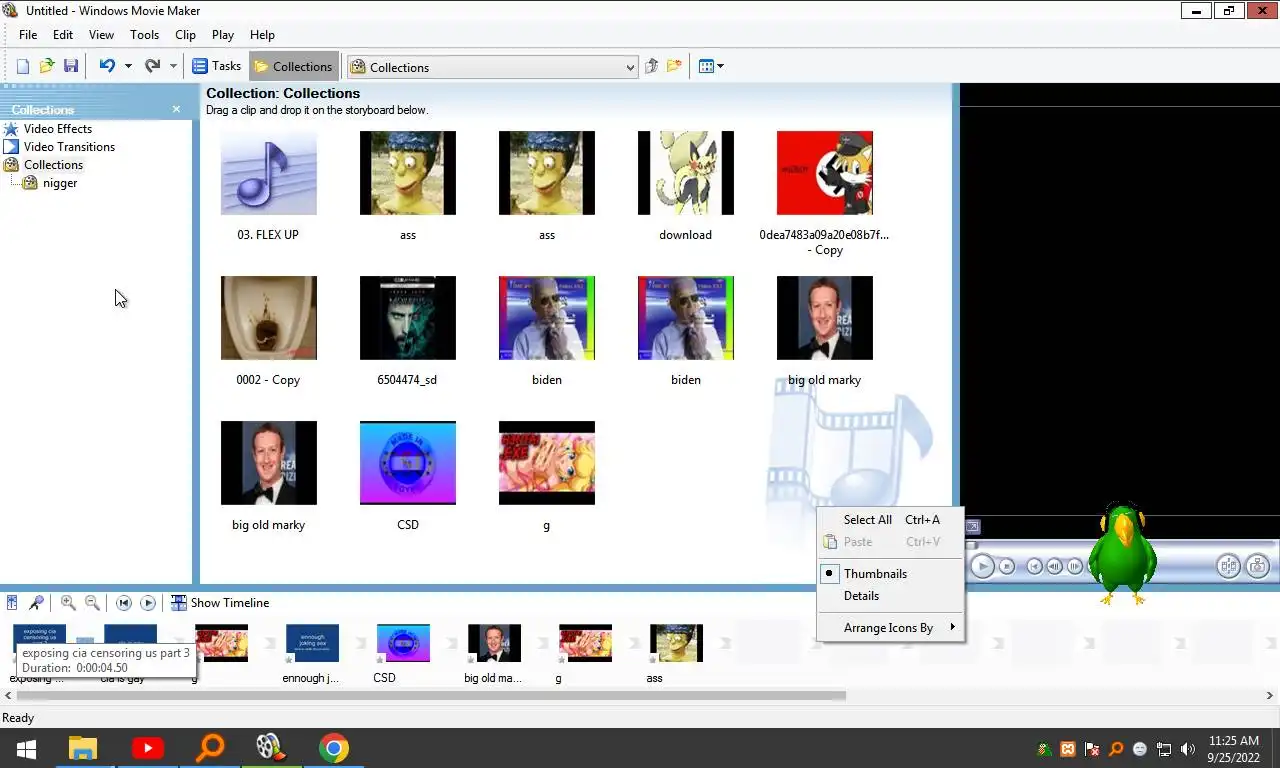Create a new collection folder
1280x768 pixels.
click(675, 67)
